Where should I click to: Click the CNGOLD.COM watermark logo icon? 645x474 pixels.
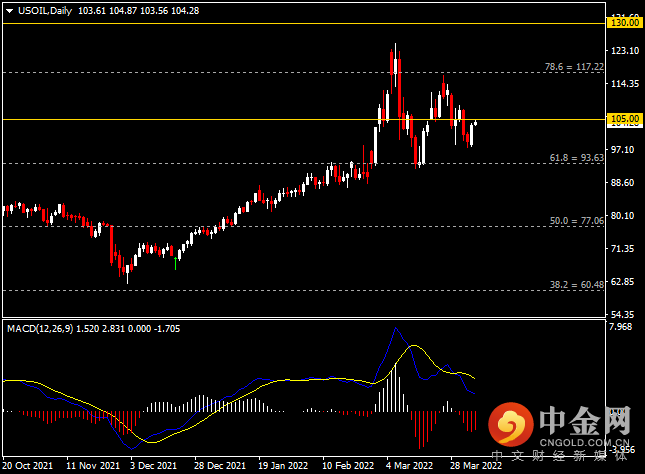(x=514, y=427)
